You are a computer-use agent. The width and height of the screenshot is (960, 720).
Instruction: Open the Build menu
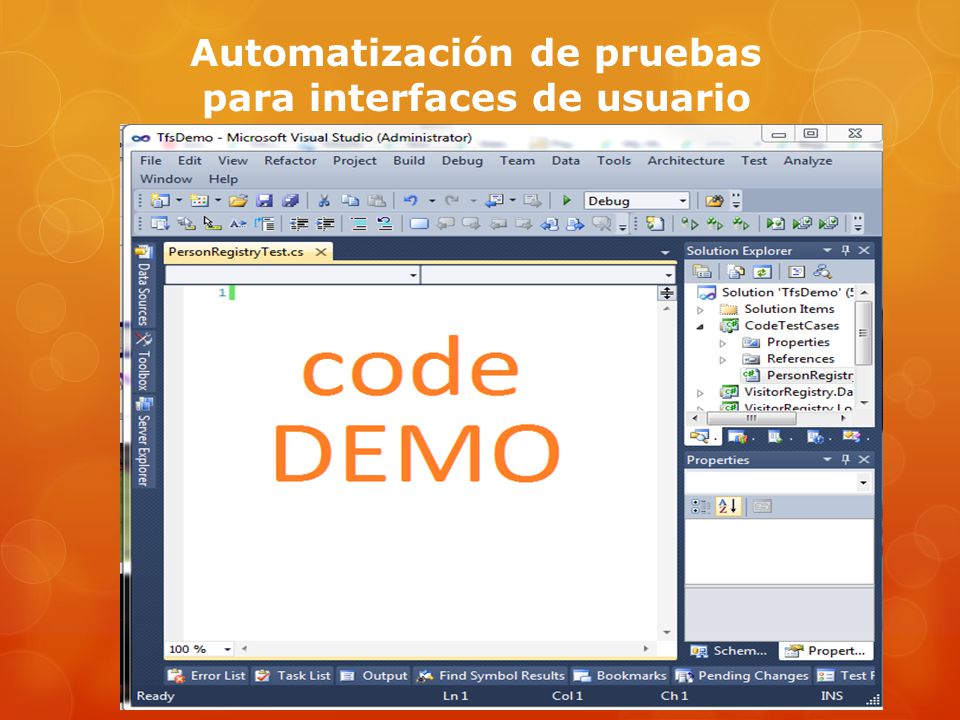coord(409,161)
